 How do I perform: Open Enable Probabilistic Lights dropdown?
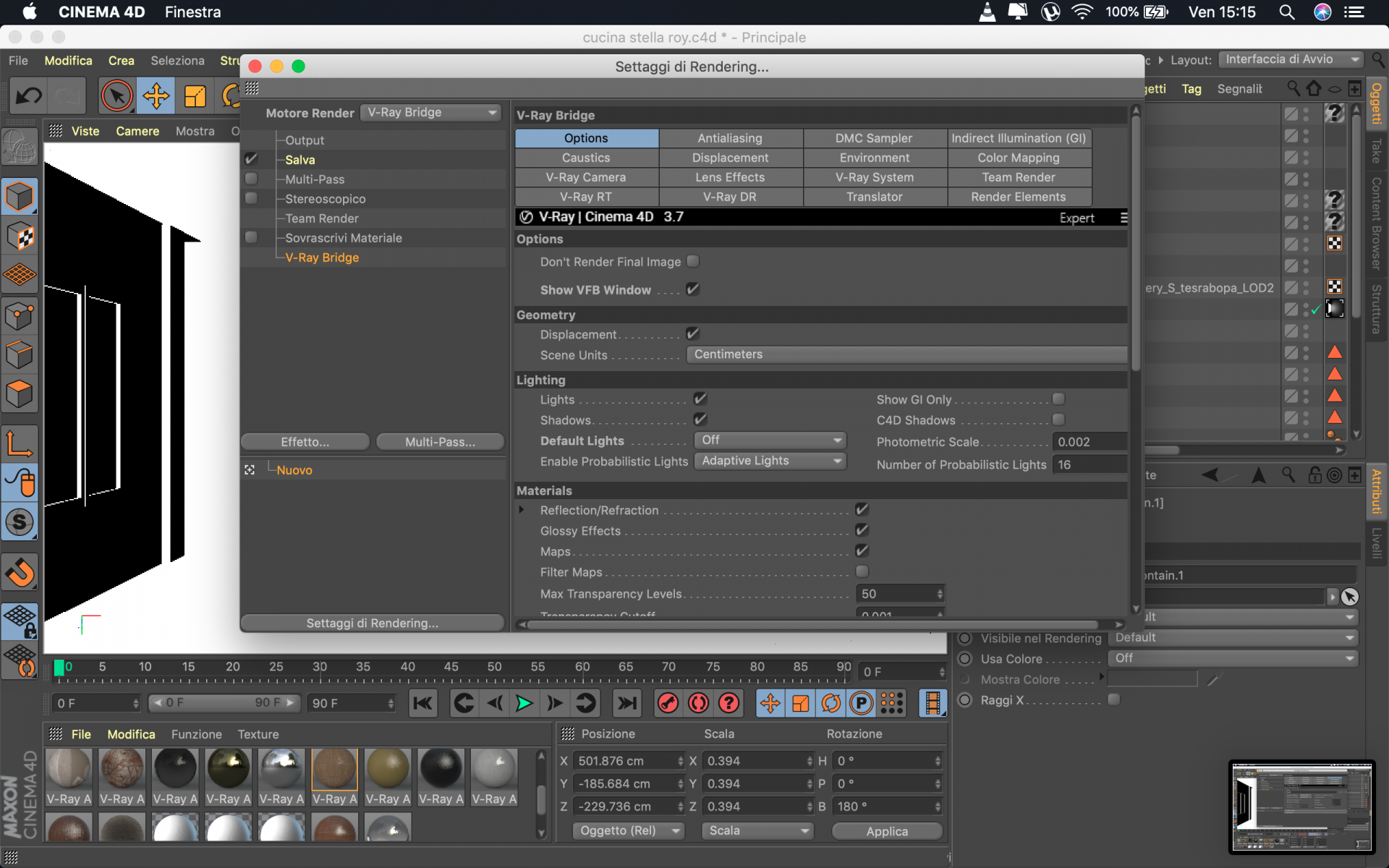pos(771,460)
